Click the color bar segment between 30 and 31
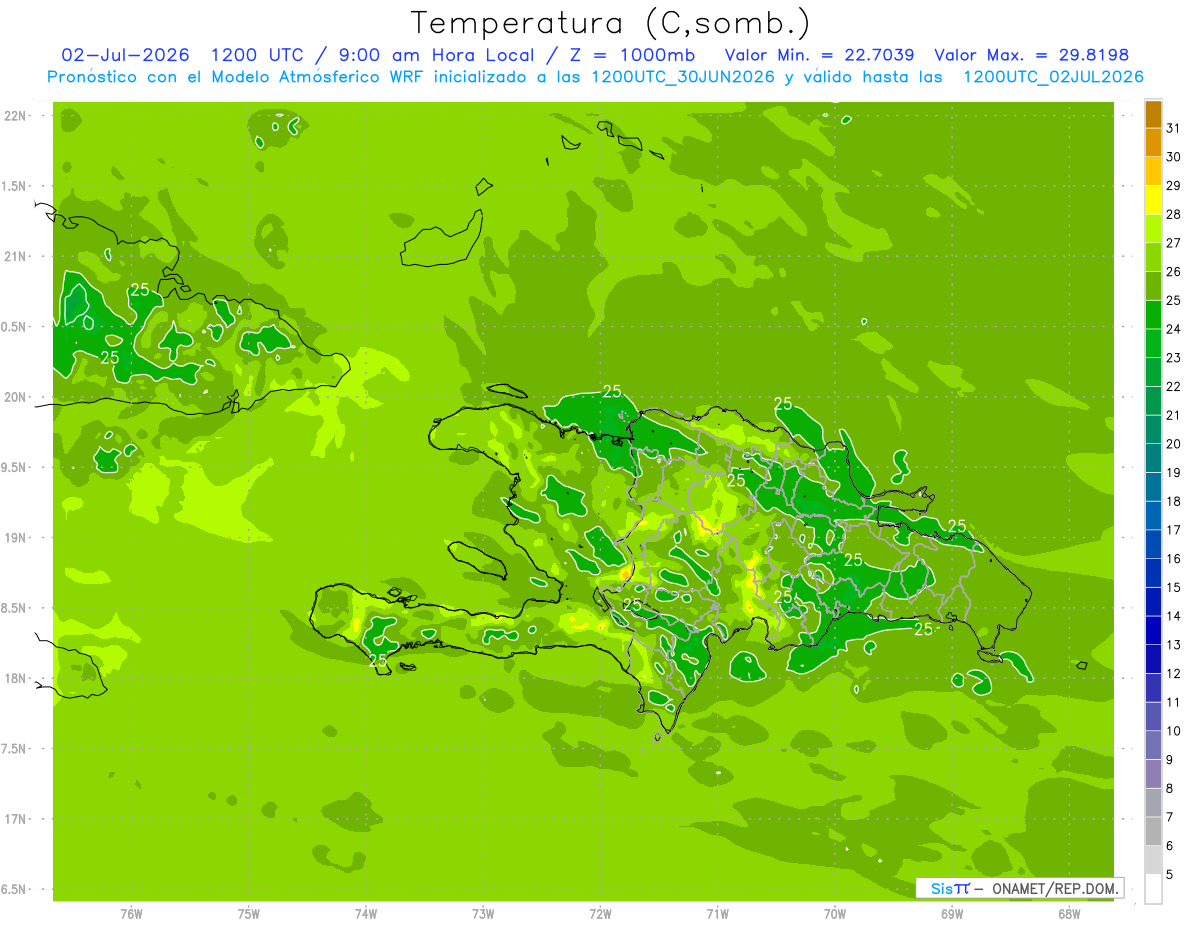The width and height of the screenshot is (1200, 927). [x=1153, y=143]
